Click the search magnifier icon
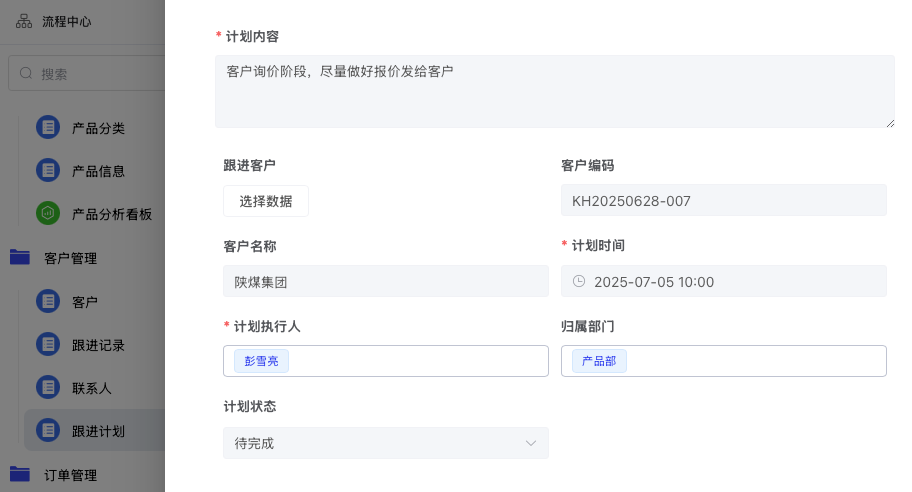The image size is (912, 492). coord(26,73)
